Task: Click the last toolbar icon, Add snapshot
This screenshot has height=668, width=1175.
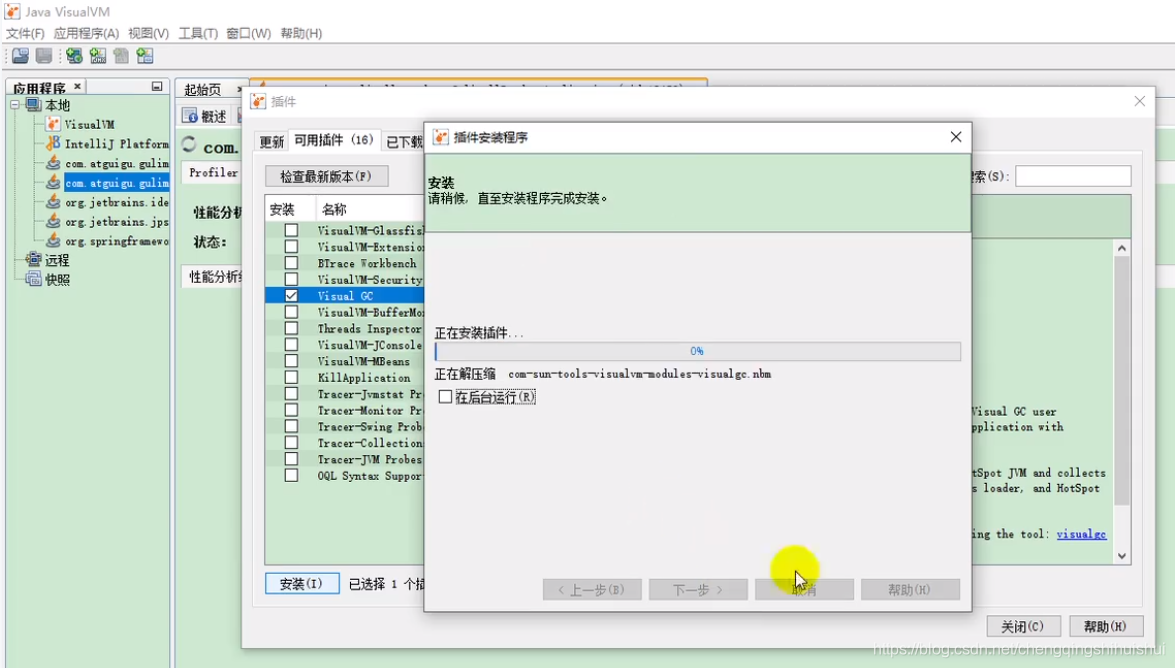Action: coord(145,55)
